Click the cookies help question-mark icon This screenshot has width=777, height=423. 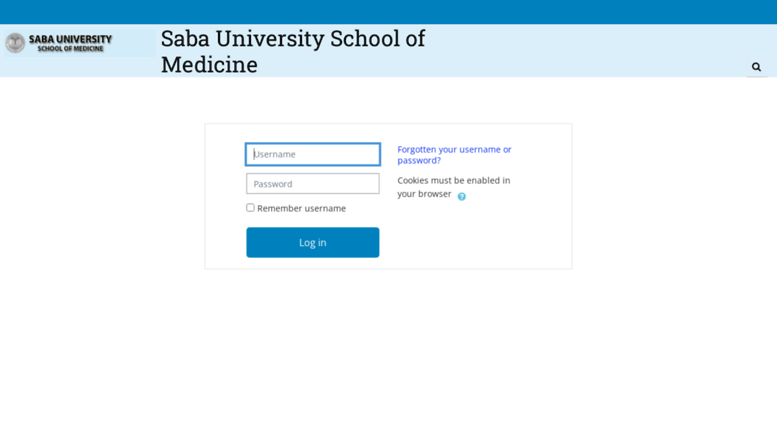point(461,197)
